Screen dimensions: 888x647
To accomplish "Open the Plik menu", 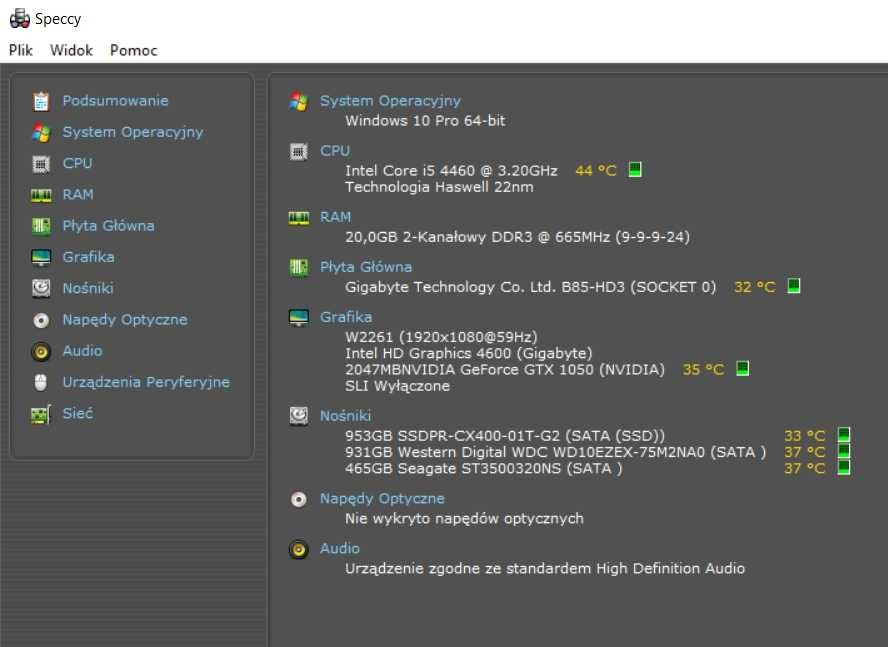I will click(x=20, y=50).
